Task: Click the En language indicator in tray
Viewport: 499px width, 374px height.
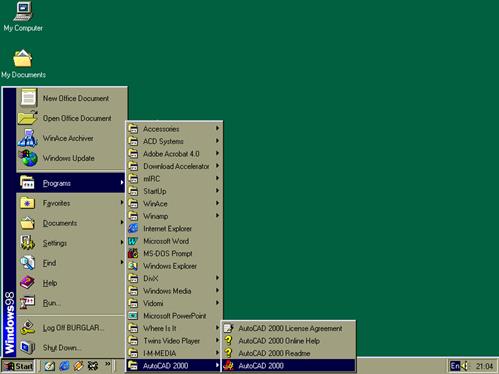Action: pyautogui.click(x=455, y=366)
